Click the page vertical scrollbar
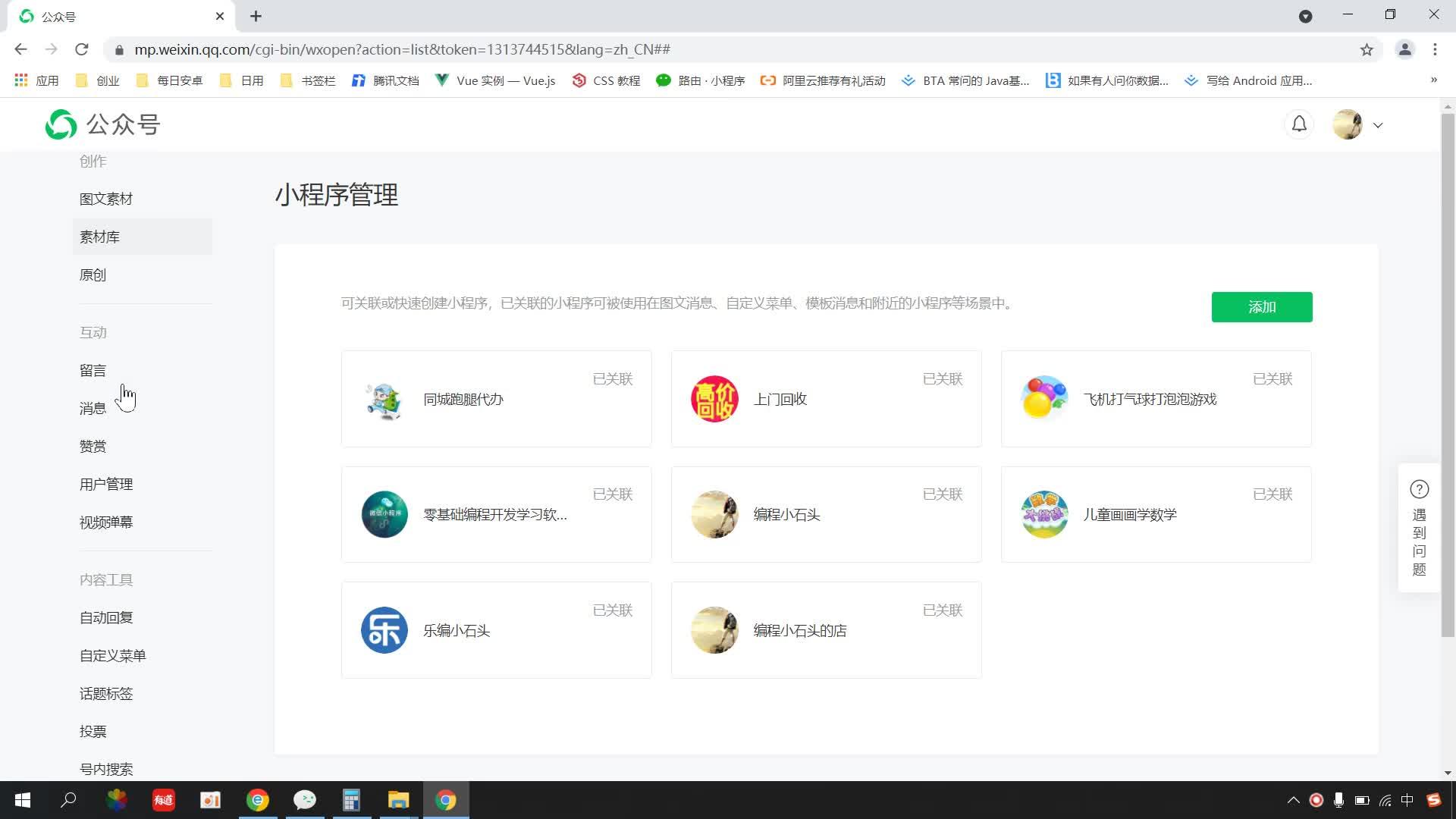This screenshot has height=819, width=1456. point(1448,375)
